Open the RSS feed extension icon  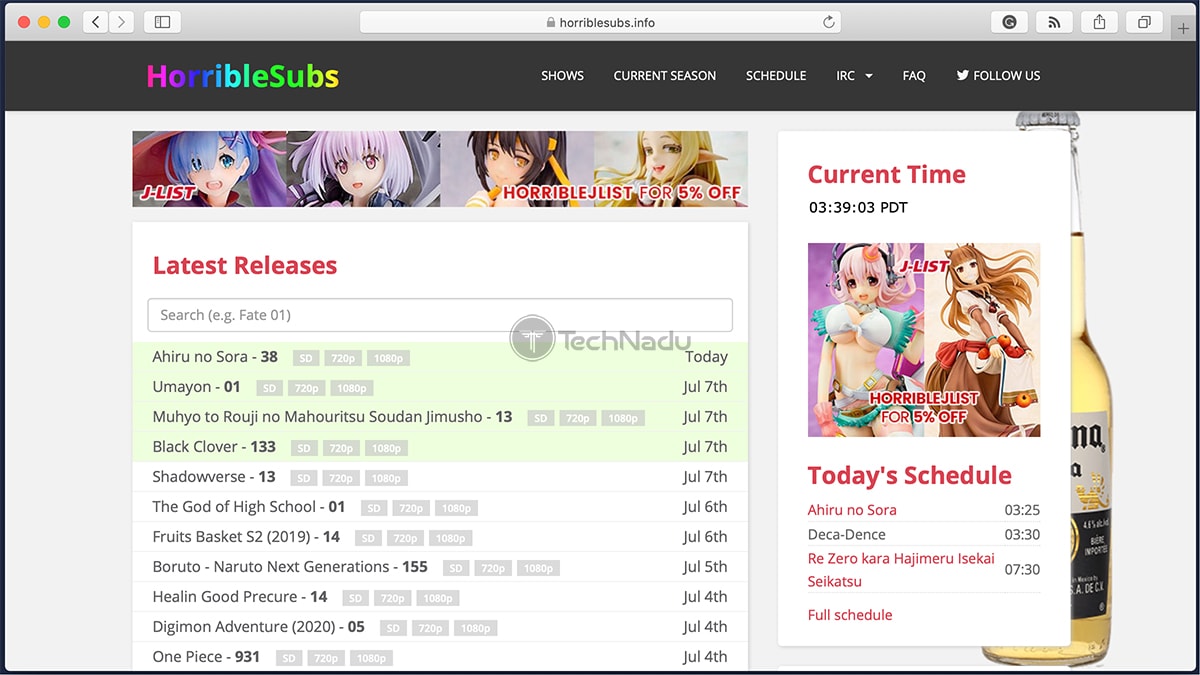(x=1054, y=22)
